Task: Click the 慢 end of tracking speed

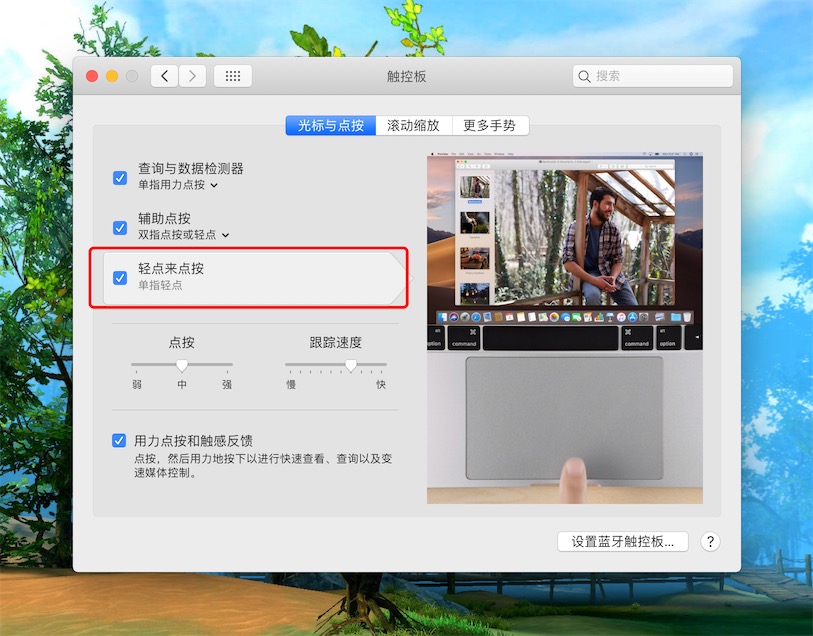Action: [x=291, y=384]
